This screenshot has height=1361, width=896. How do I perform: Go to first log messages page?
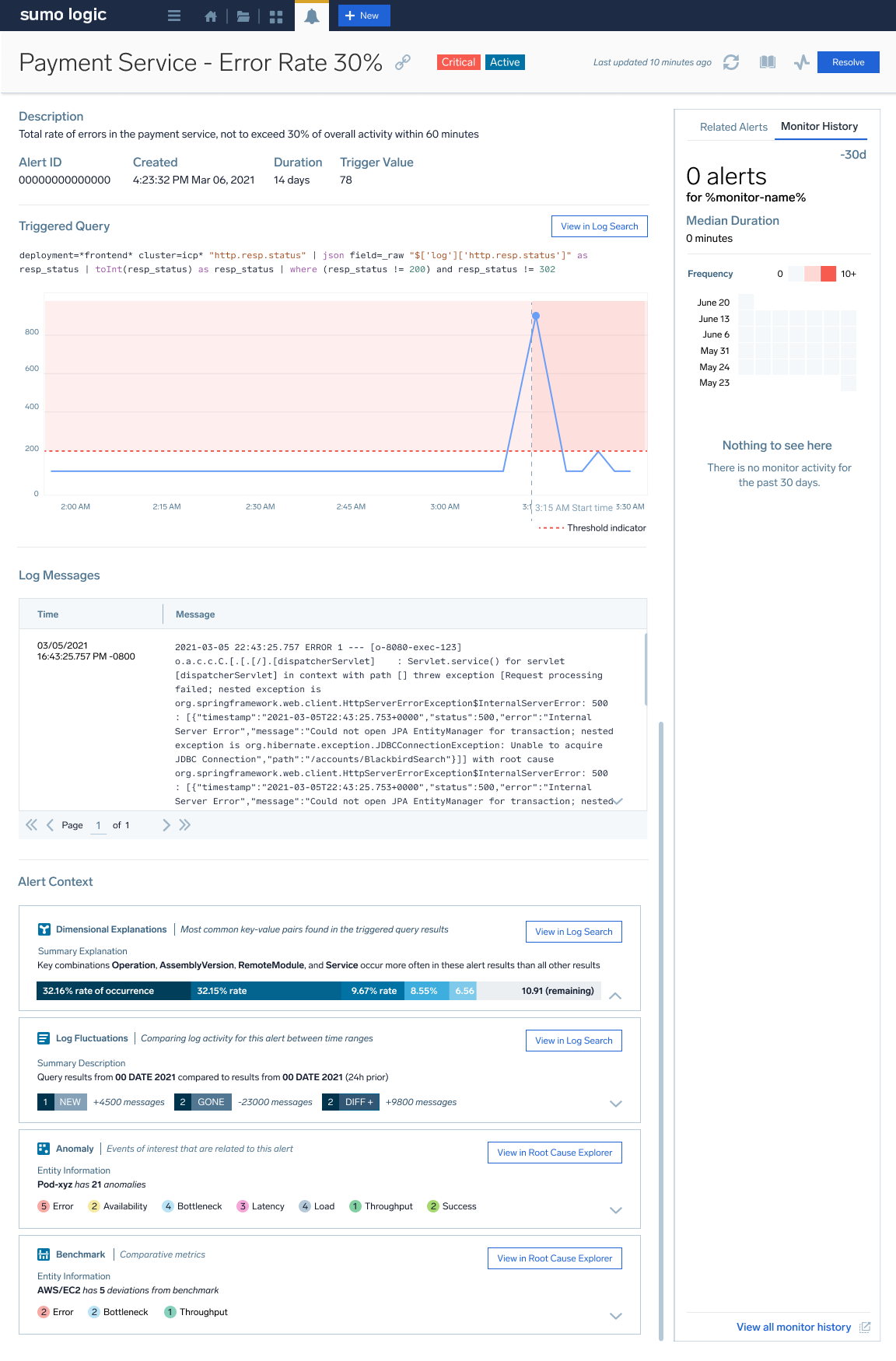click(x=31, y=825)
